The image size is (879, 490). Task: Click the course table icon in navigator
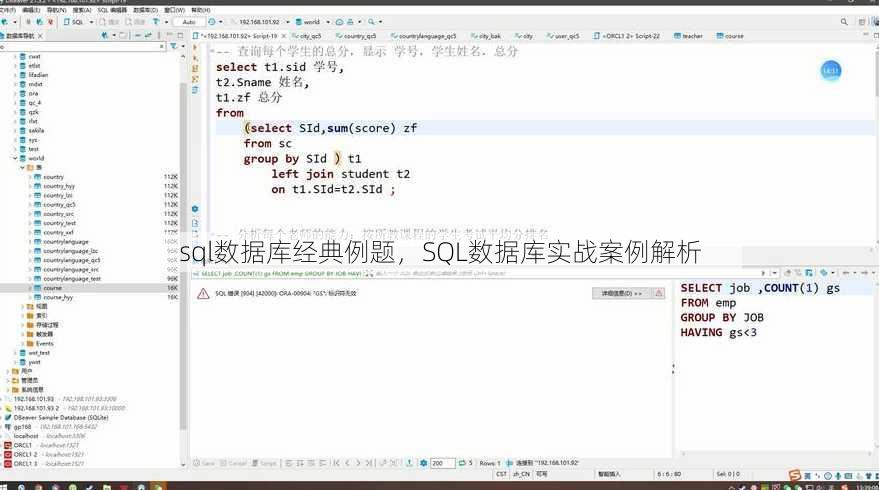click(x=38, y=288)
